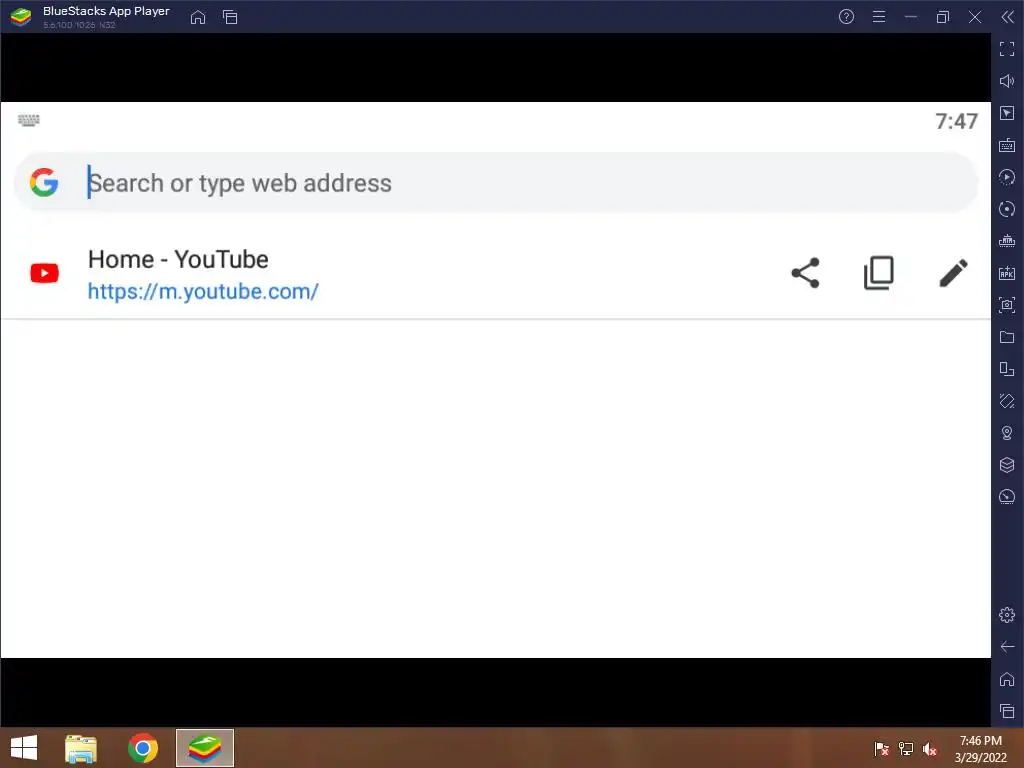Restore down the BlueStacks window

pos(942,17)
